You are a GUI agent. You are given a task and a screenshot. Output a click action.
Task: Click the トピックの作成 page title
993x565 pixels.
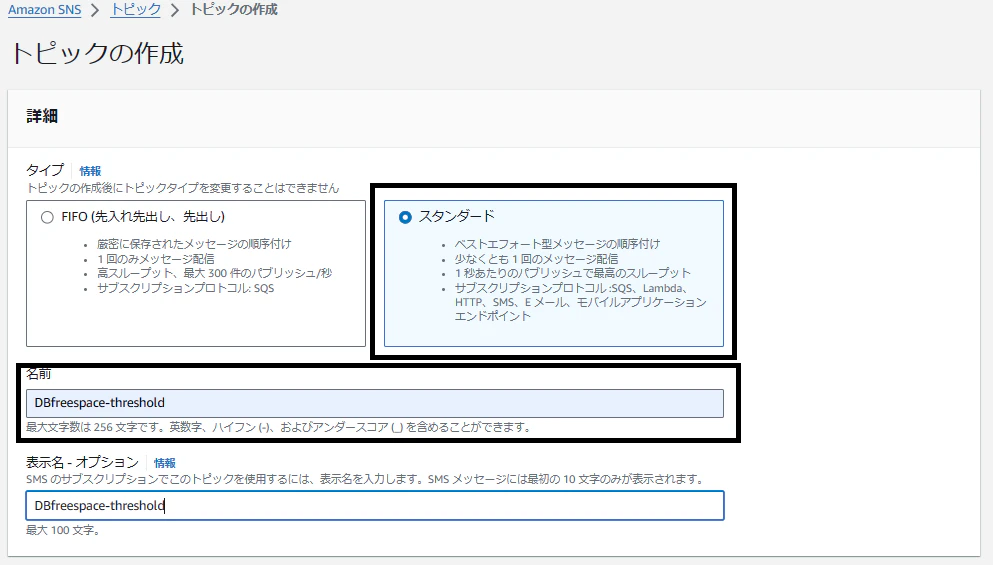point(98,53)
